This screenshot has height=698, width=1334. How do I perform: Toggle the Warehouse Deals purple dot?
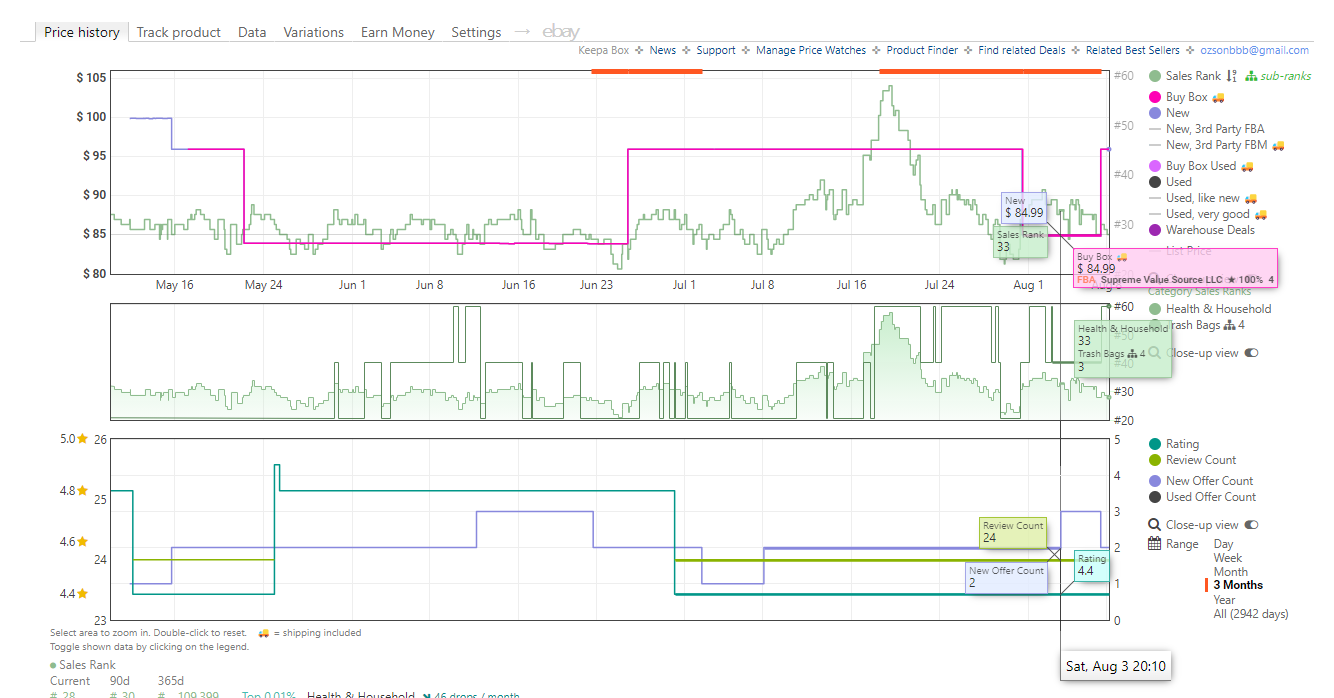click(x=1155, y=230)
